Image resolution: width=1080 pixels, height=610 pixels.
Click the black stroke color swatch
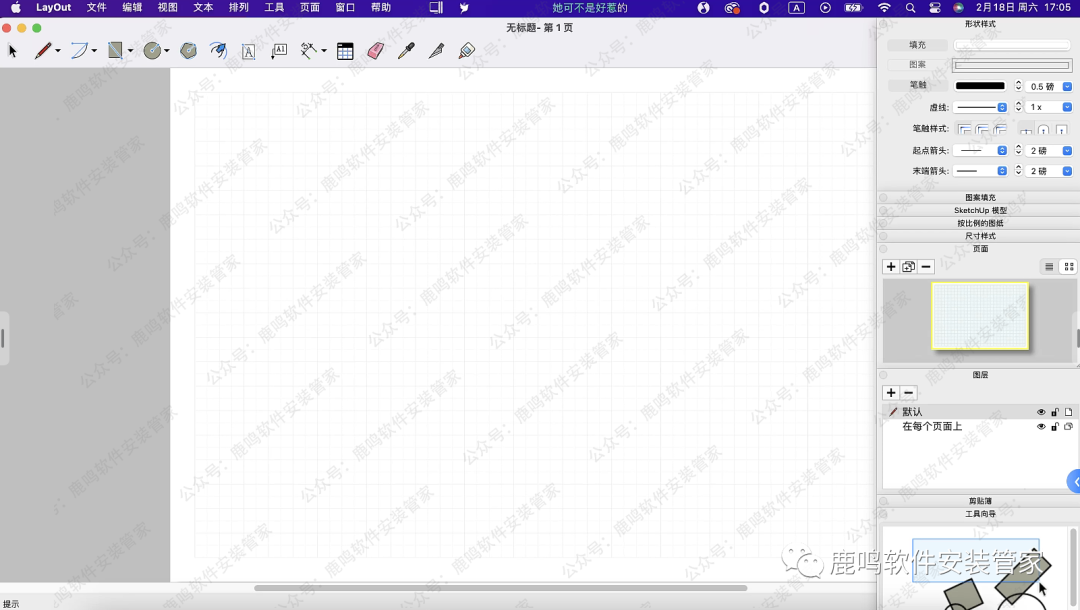click(x=981, y=86)
